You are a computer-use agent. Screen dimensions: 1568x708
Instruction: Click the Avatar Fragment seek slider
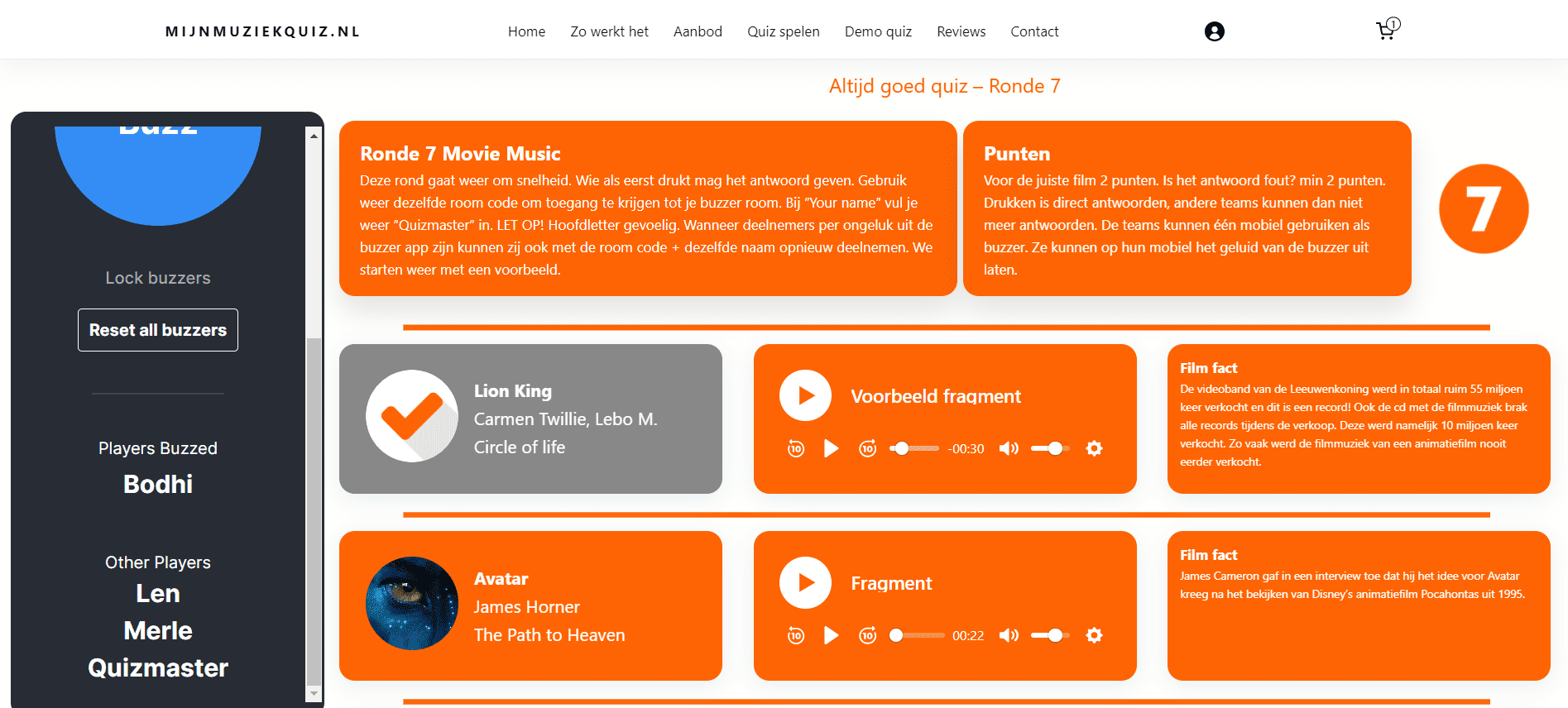click(x=918, y=635)
